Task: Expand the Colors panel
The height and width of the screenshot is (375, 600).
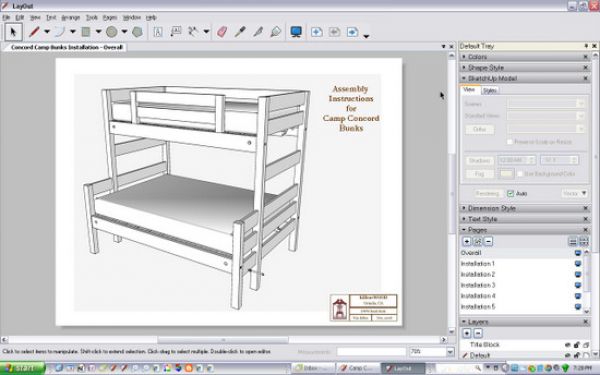Action: pyautogui.click(x=464, y=57)
